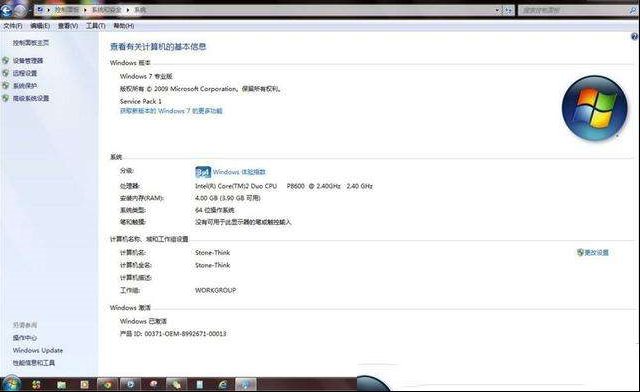640x392 pixels.
Task: Open the 编辑(E) menu
Action: tap(40, 26)
